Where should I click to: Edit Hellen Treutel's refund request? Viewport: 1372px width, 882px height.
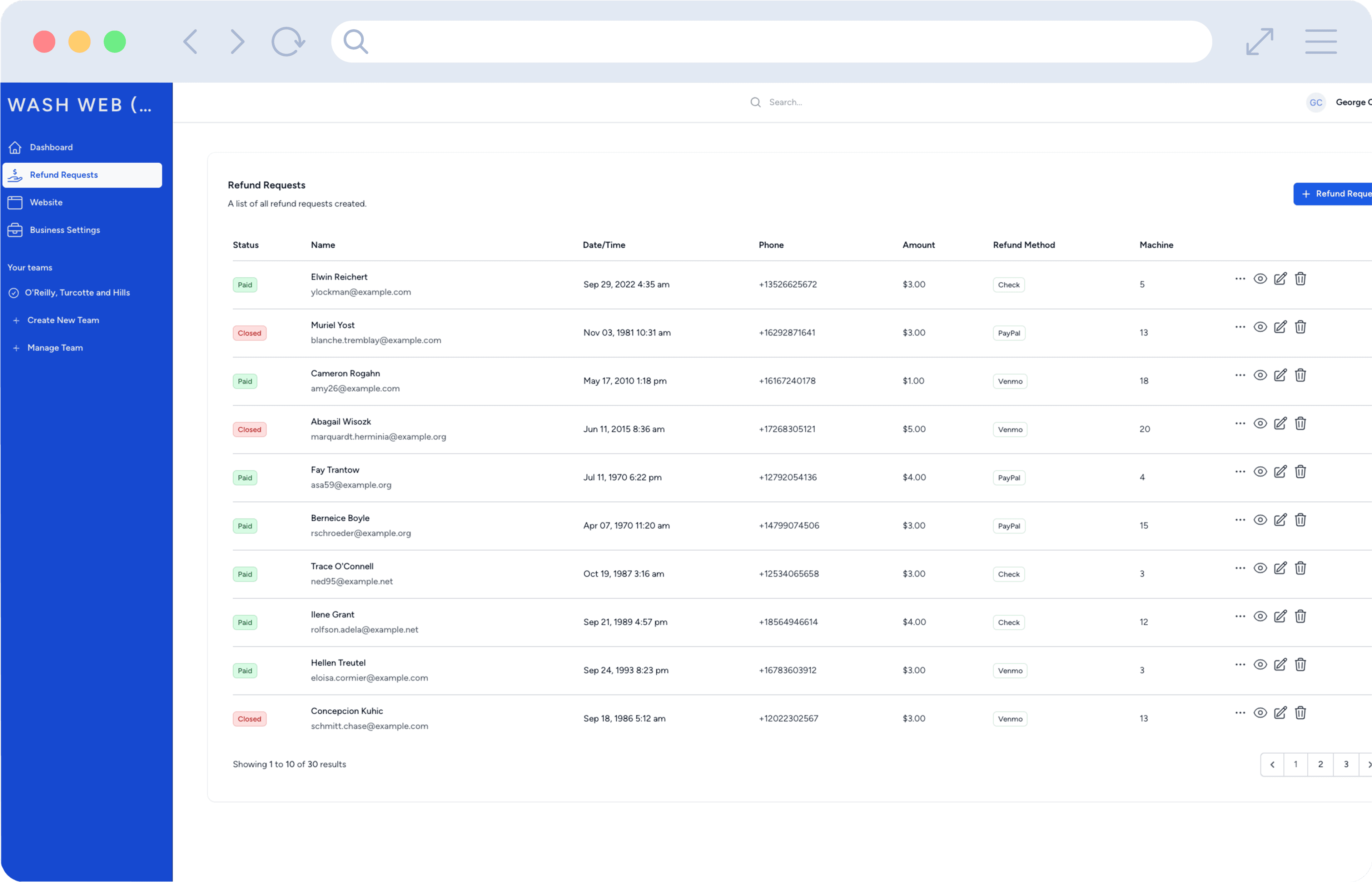coord(1281,664)
